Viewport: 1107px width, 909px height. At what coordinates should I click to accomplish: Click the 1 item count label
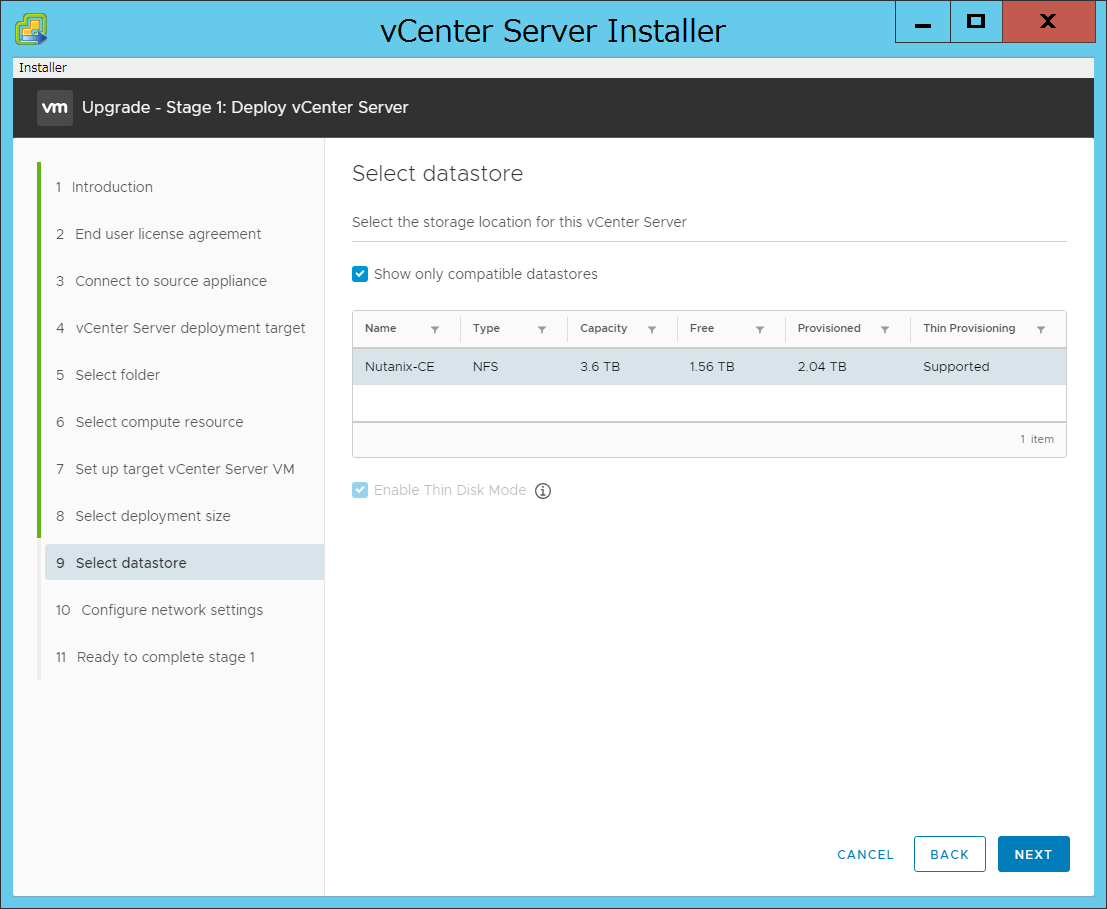(x=1036, y=439)
